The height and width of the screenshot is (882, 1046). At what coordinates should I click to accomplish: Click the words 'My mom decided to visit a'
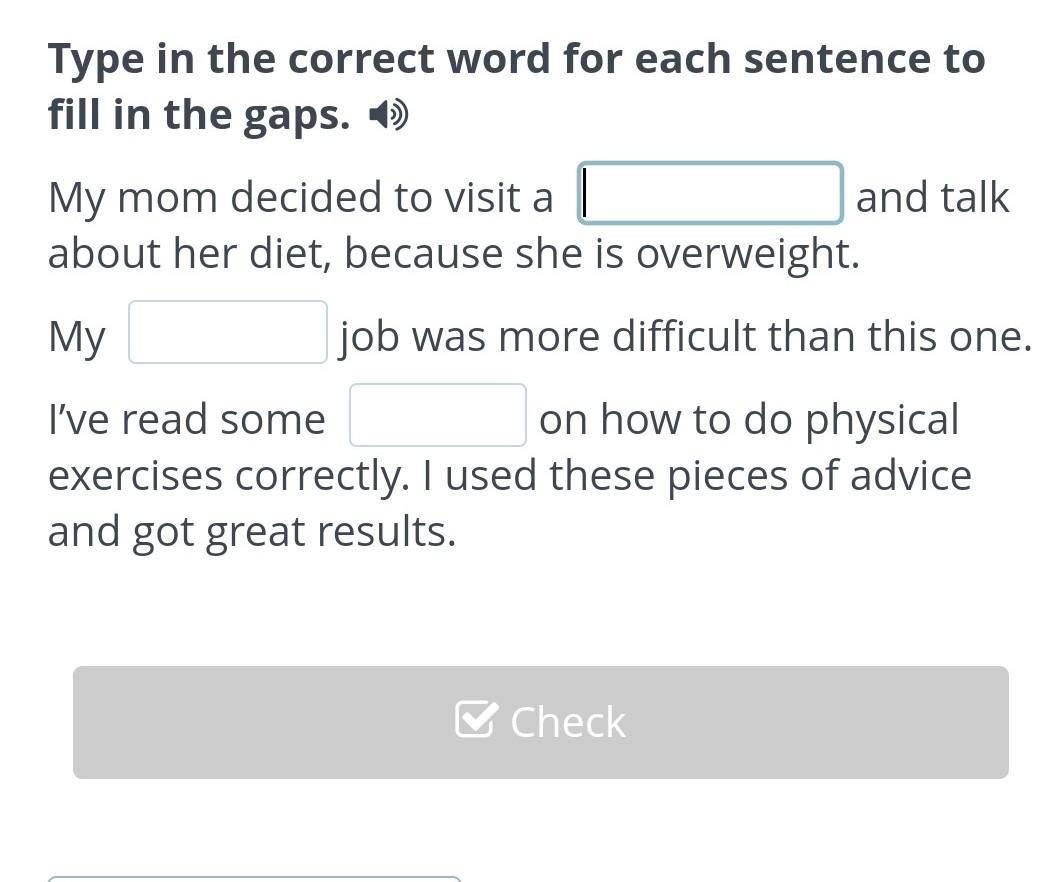click(x=301, y=198)
